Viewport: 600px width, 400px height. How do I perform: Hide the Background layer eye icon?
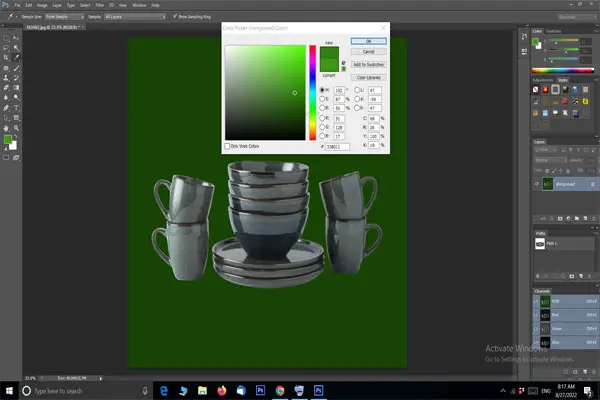tap(536, 184)
